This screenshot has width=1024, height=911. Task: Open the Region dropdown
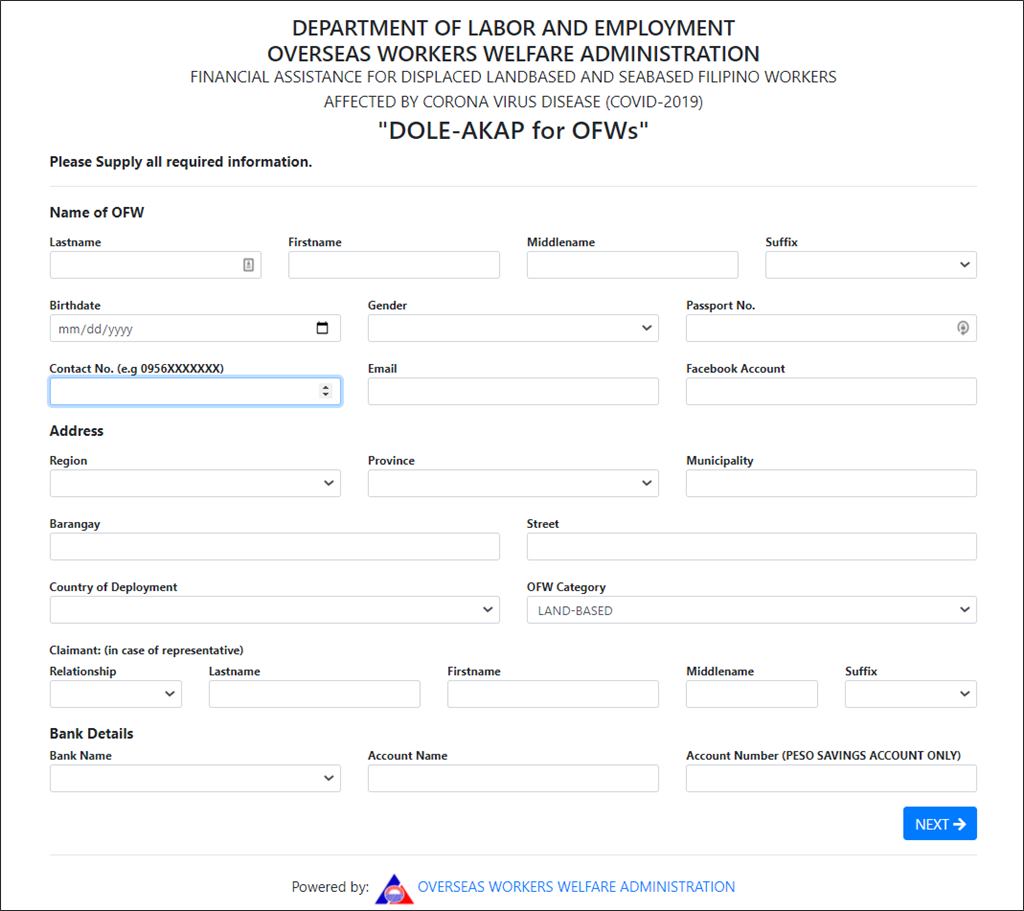[x=195, y=483]
